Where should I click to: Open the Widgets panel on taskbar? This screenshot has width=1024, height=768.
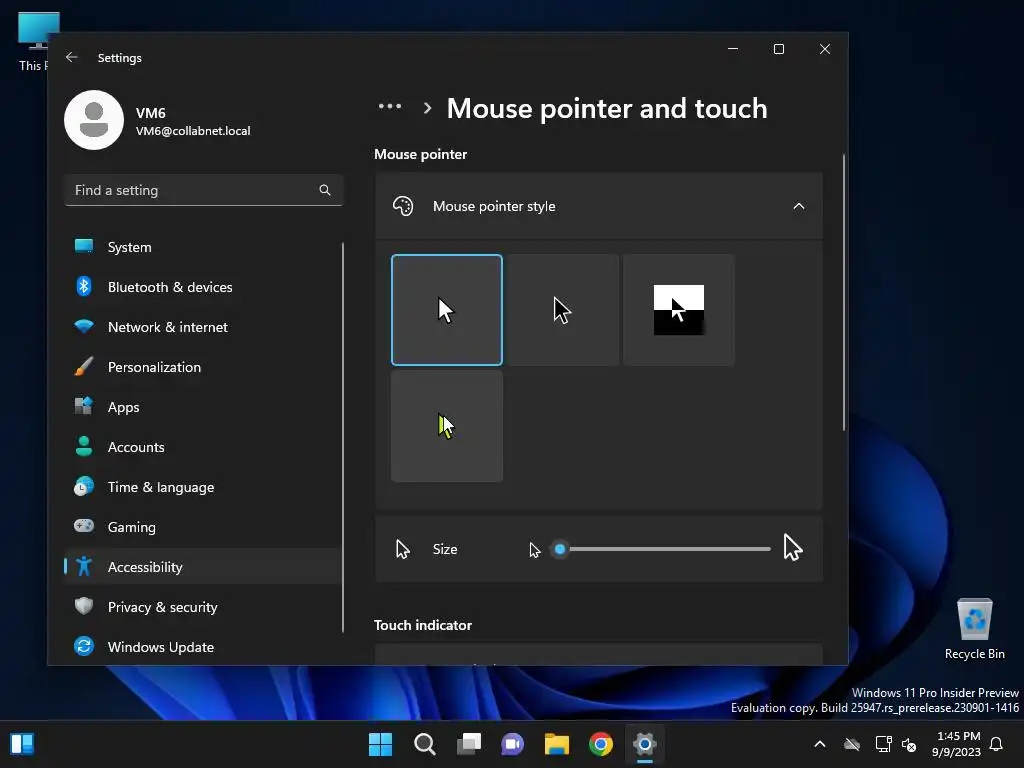[22, 744]
